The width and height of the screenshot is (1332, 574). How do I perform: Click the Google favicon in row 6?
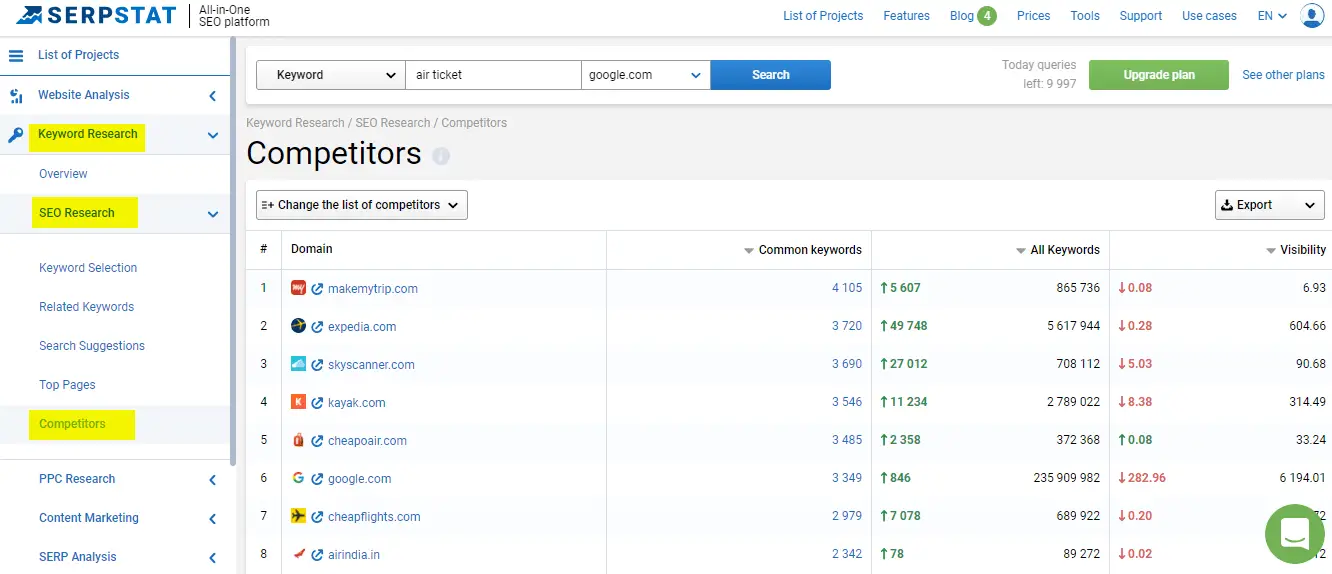tap(298, 478)
